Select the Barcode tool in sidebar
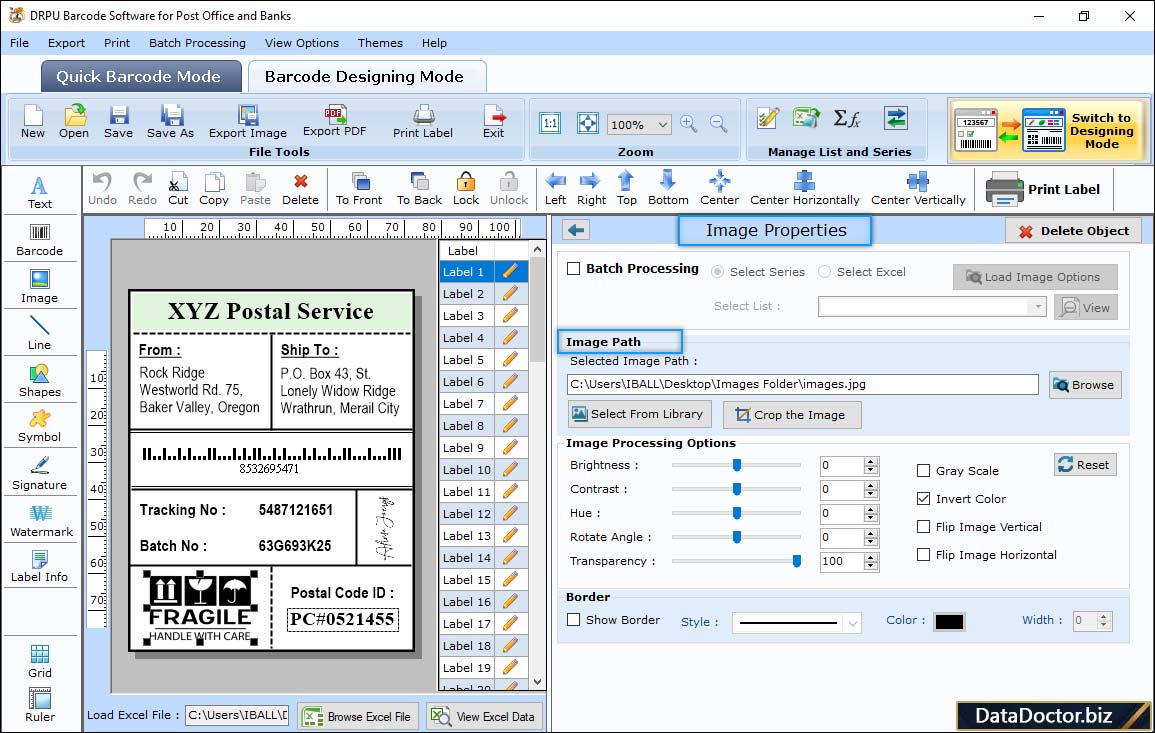The height and width of the screenshot is (733, 1155). click(40, 239)
